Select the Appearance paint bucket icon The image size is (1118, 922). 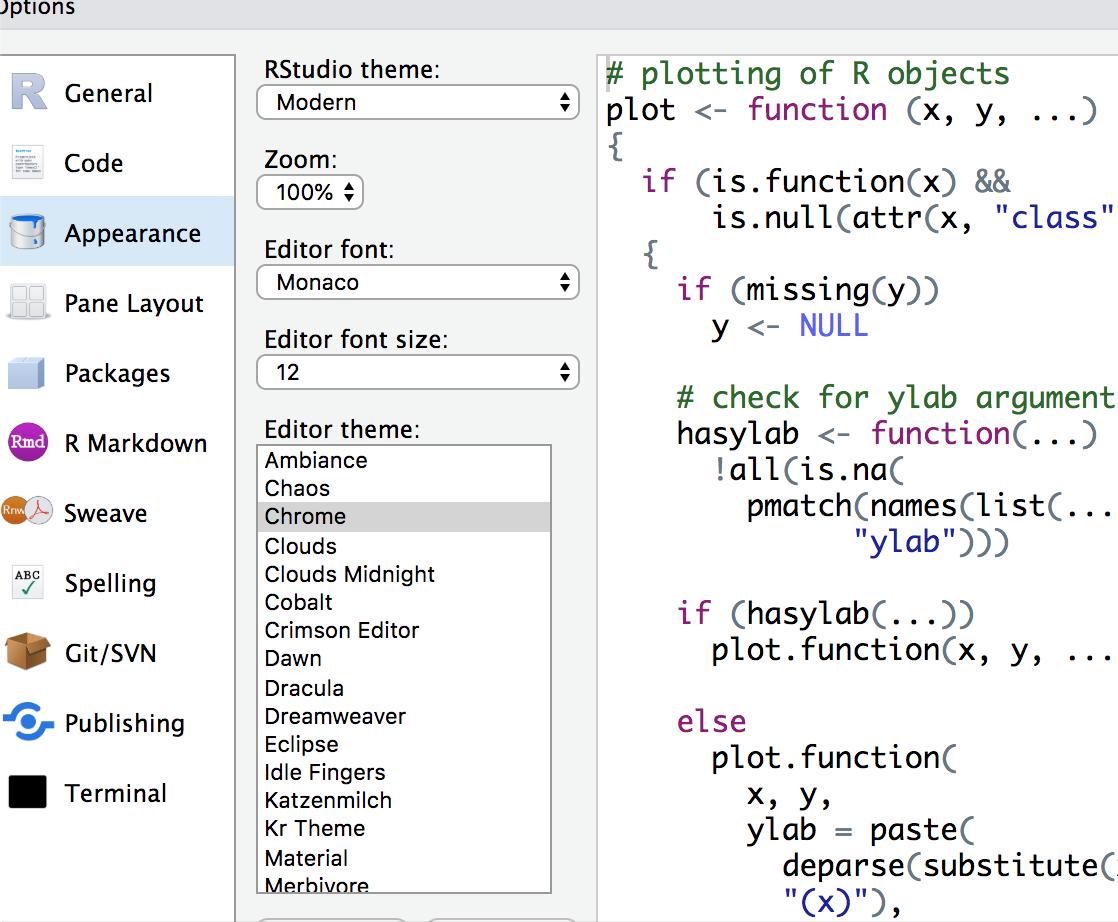tap(28, 233)
